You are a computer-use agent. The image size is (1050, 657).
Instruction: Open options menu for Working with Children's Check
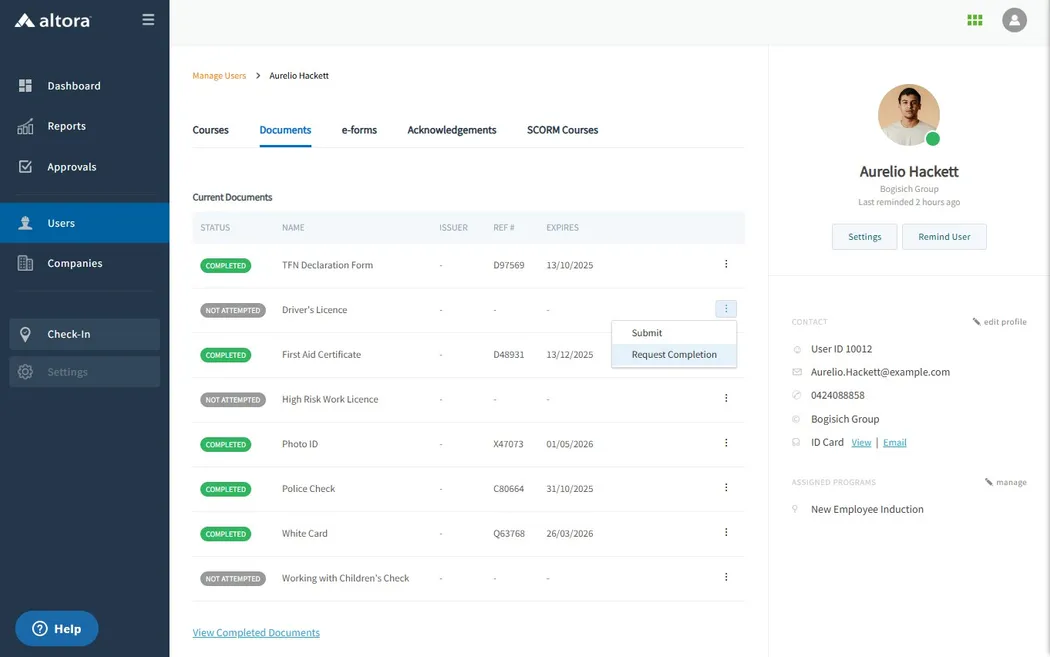tap(726, 577)
